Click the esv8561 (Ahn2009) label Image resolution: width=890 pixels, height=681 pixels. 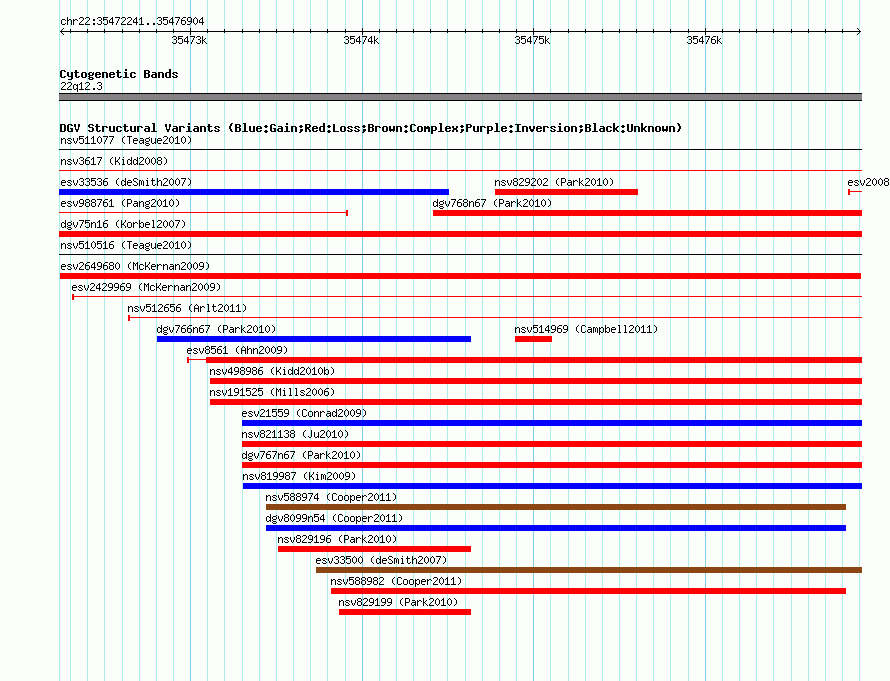(237, 350)
